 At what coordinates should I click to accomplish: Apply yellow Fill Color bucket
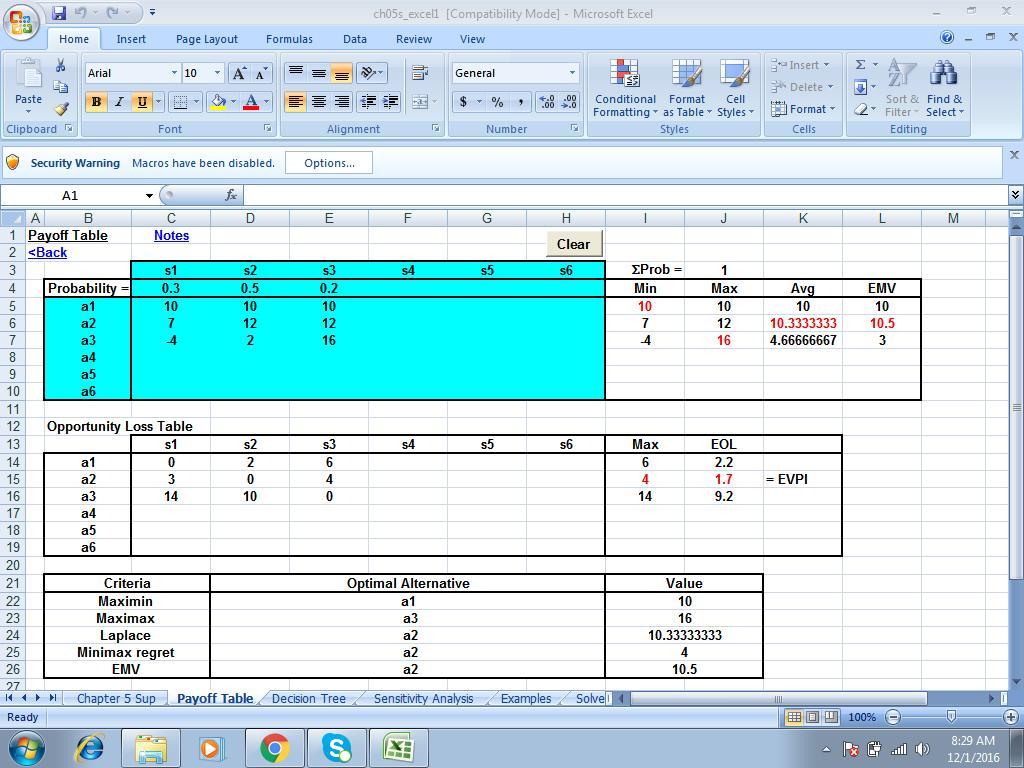tap(218, 102)
